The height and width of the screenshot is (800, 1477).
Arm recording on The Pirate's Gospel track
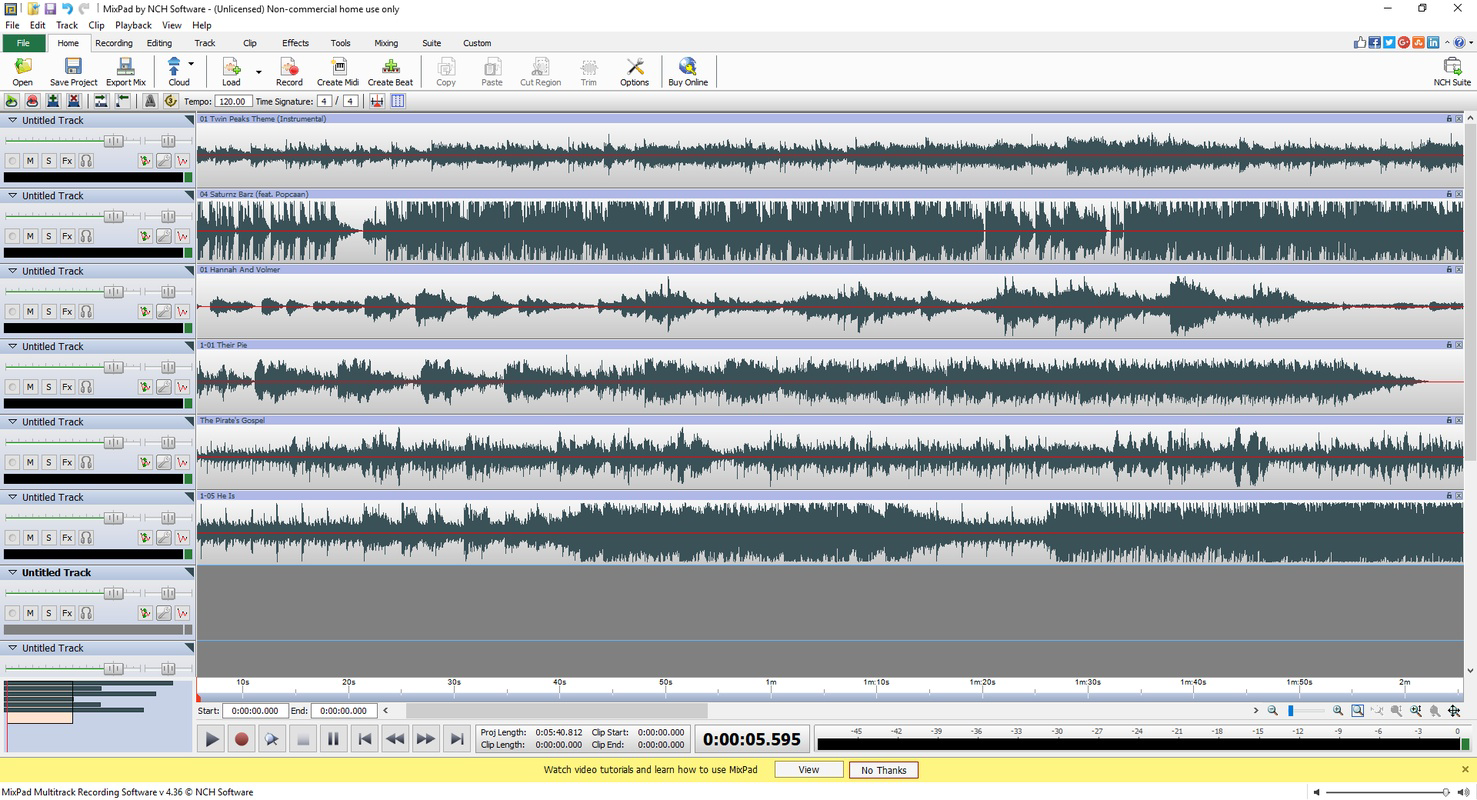pos(12,462)
